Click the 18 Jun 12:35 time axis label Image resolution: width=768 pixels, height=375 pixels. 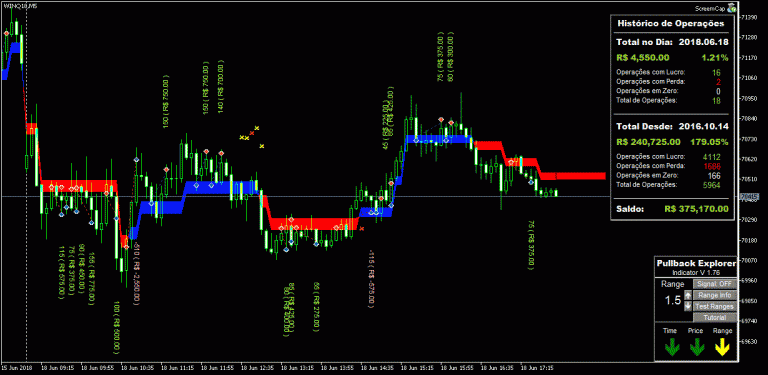pyautogui.click(x=259, y=366)
